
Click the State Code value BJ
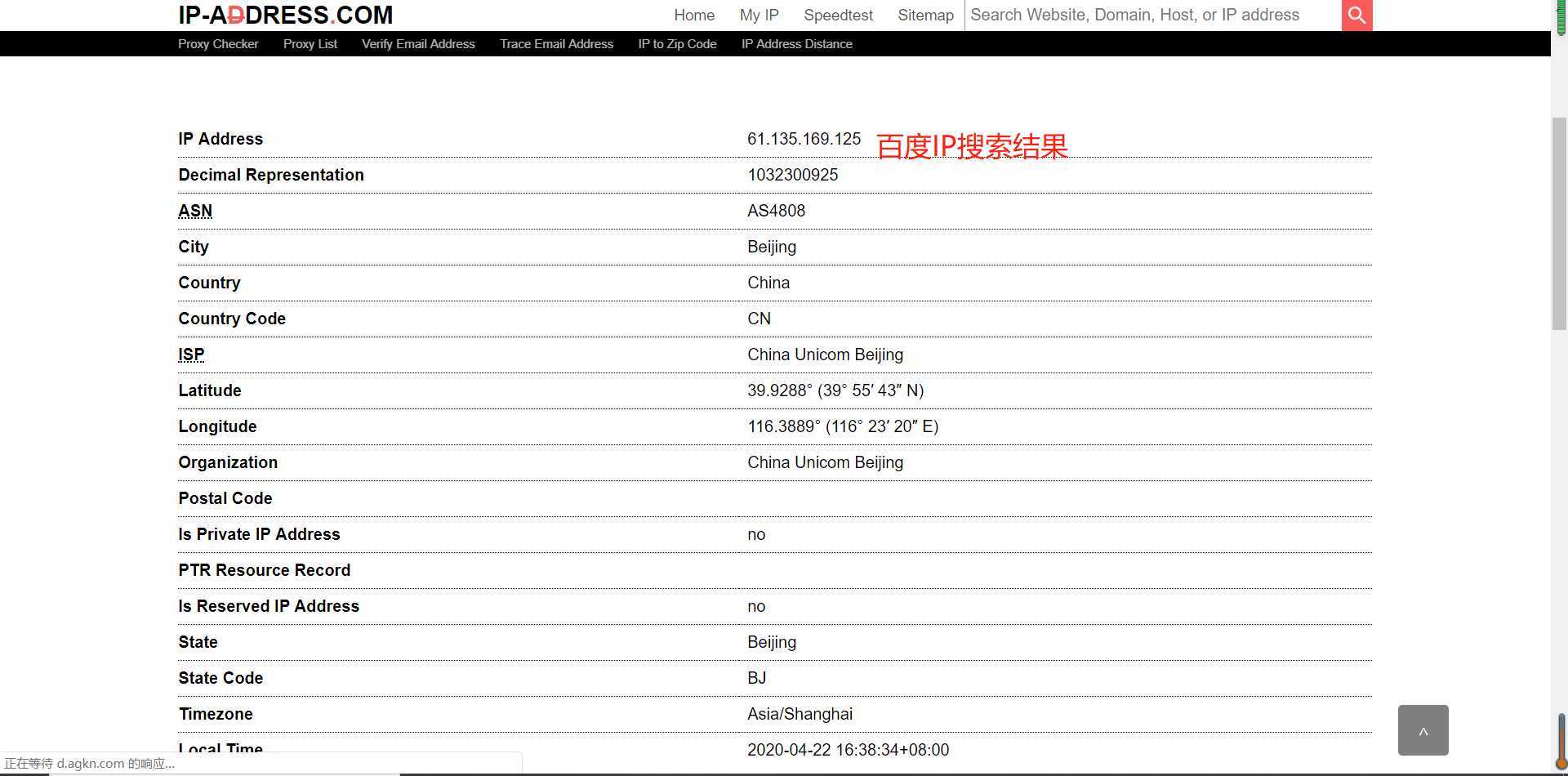(x=757, y=678)
